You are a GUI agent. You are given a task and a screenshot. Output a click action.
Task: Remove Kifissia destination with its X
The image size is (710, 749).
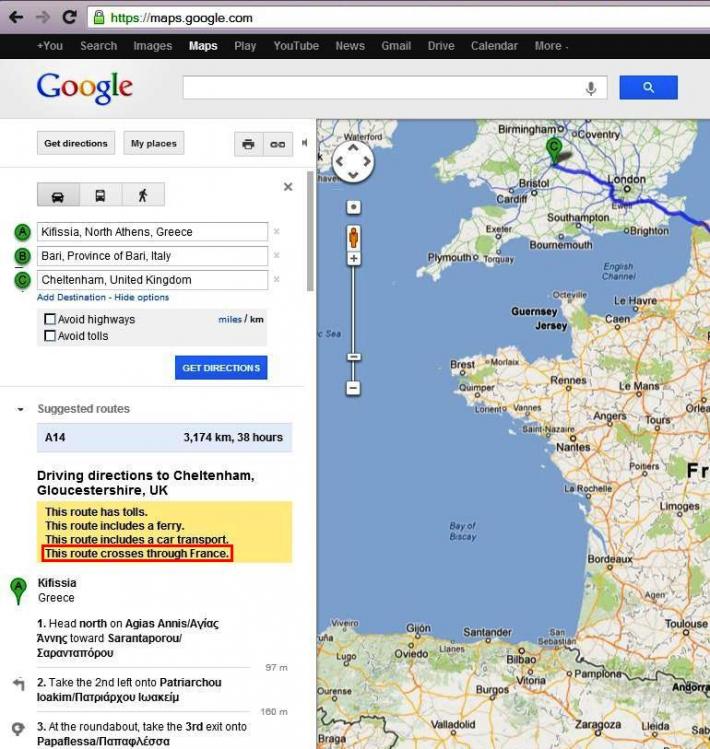[x=277, y=232]
